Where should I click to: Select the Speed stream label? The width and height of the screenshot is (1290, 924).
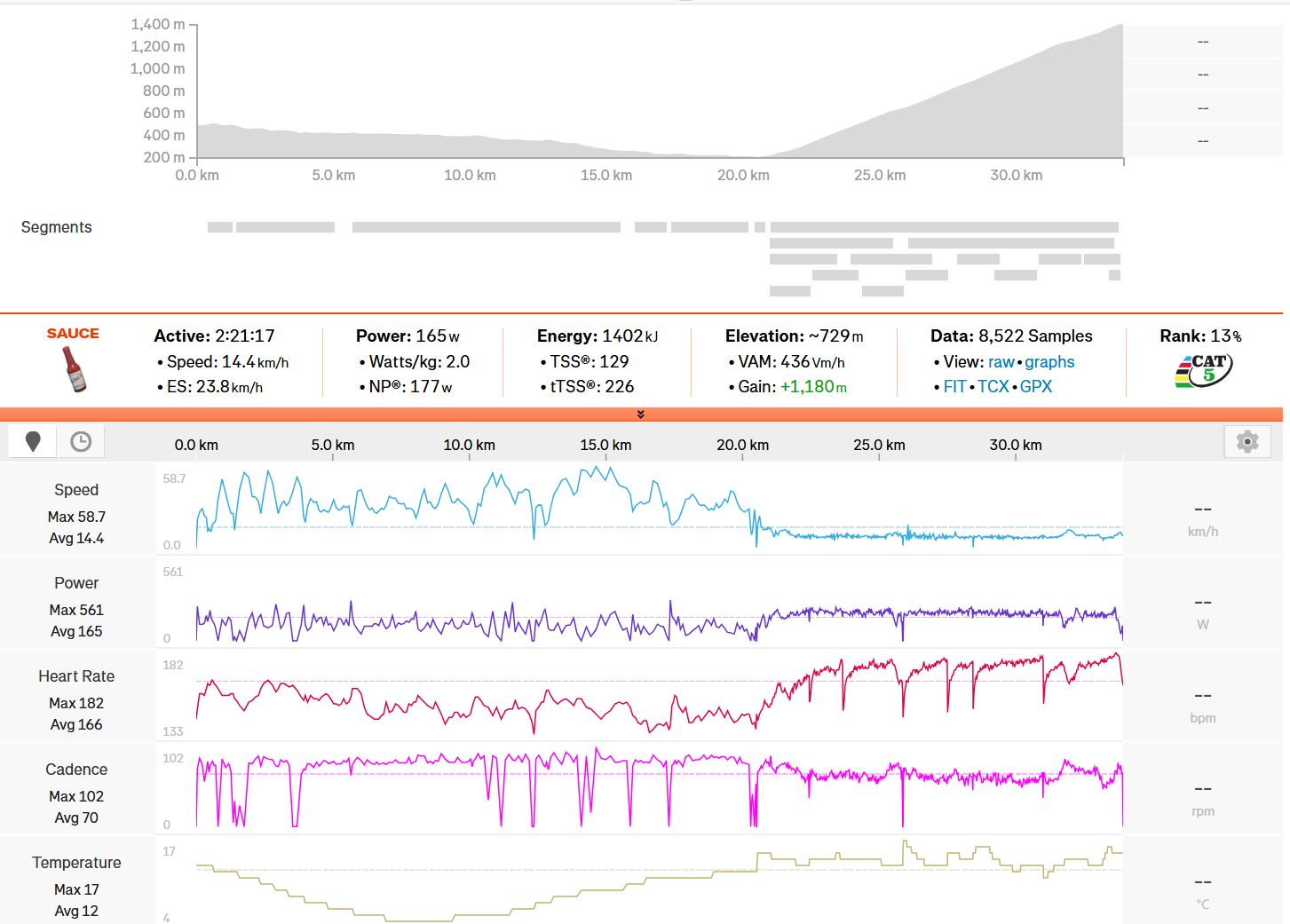76,490
